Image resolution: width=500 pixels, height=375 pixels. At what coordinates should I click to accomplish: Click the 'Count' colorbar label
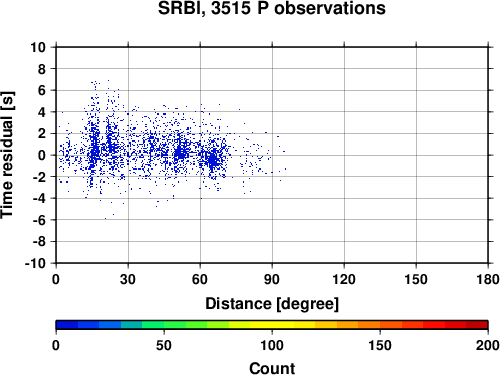272,368
